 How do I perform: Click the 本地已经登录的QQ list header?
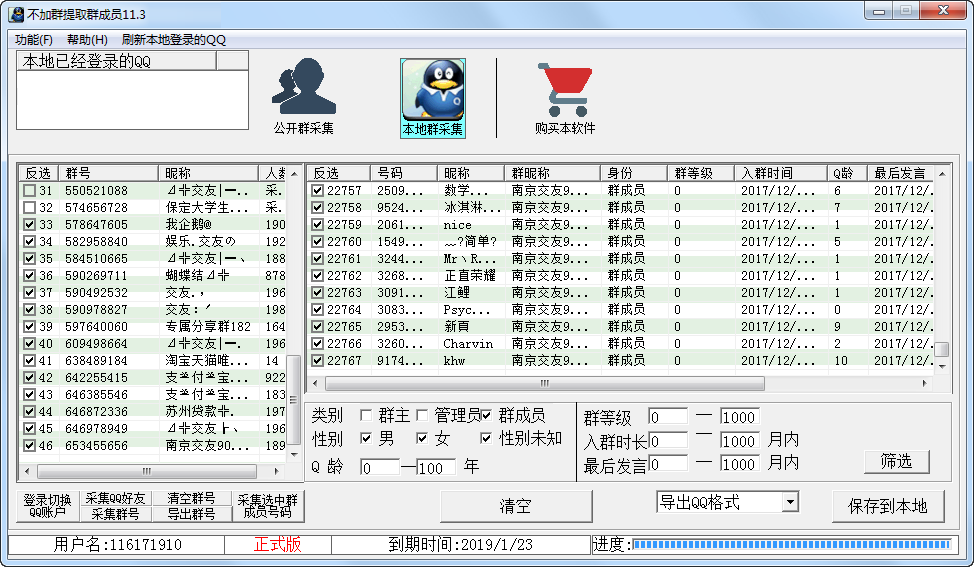tap(116, 61)
